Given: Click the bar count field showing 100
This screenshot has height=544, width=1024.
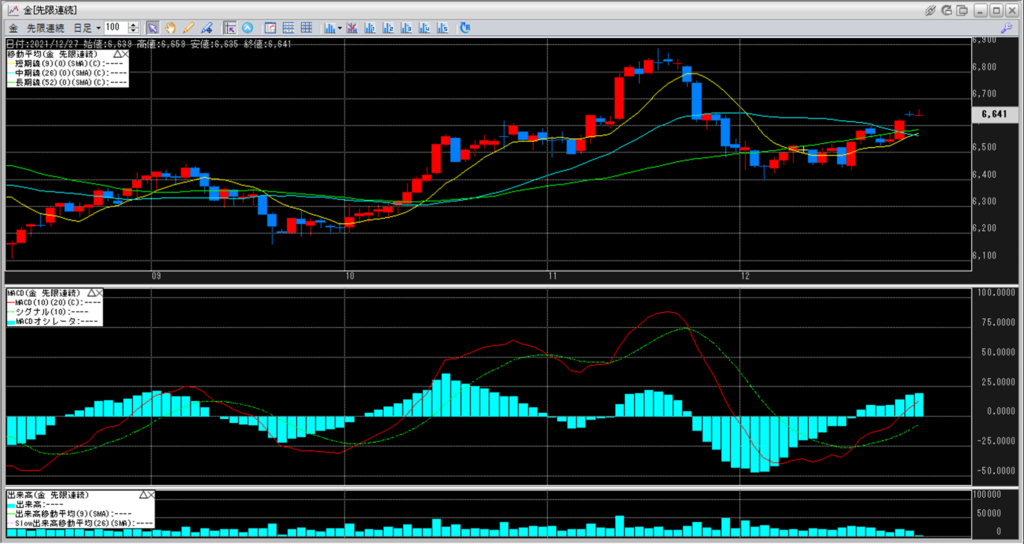Looking at the screenshot, I should point(114,27).
